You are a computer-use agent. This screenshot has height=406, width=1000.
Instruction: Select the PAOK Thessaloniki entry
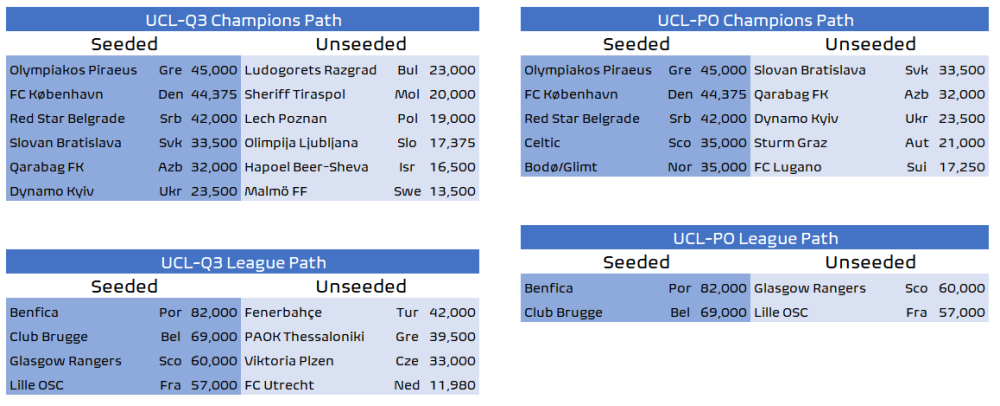pyautogui.click(x=304, y=336)
